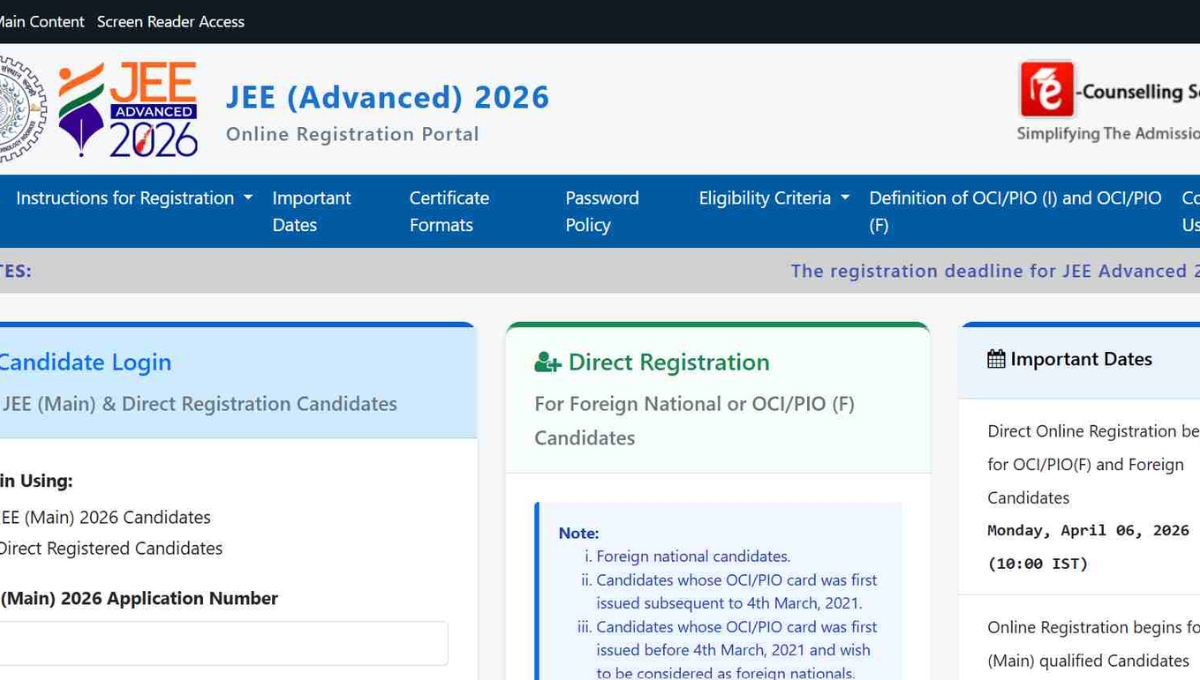This screenshot has height=680, width=1200.
Task: Click the Direct Registration heading text
Action: (669, 362)
